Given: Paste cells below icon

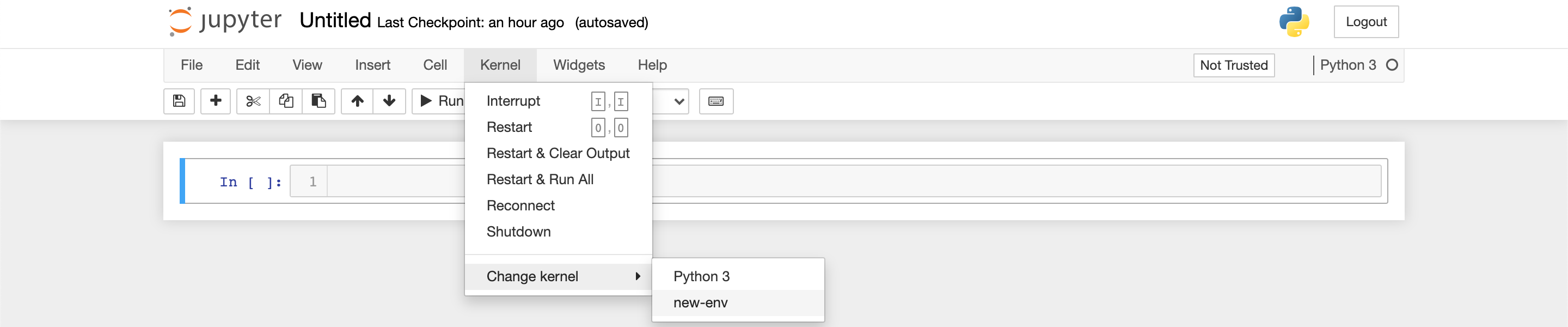Looking at the screenshot, I should coord(318,101).
